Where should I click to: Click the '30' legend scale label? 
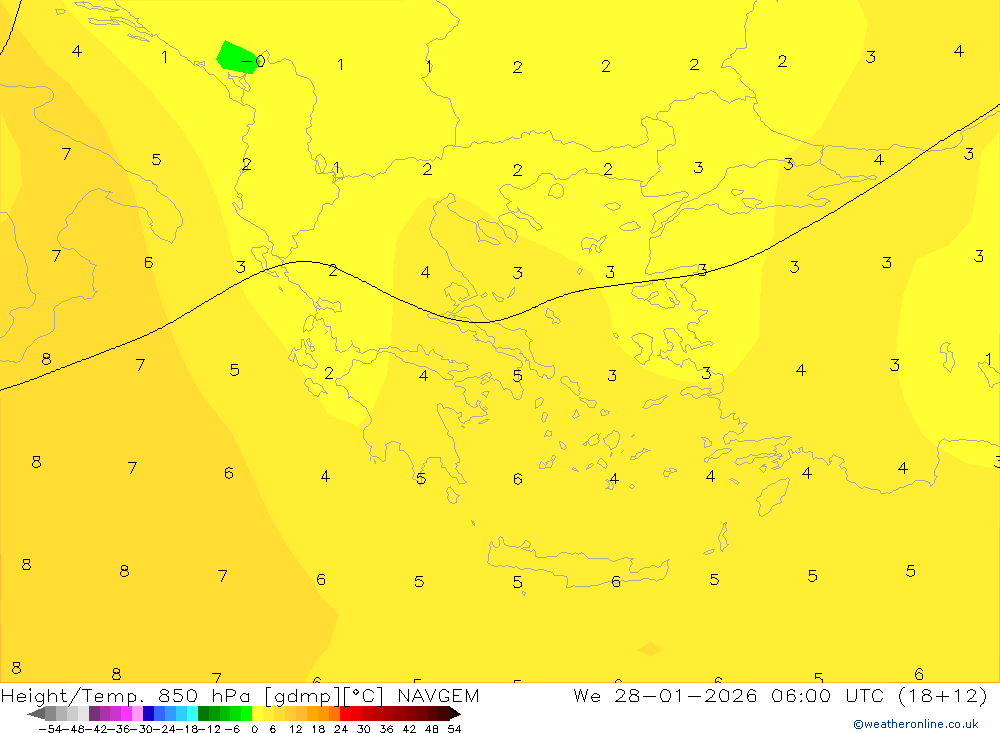tap(364, 729)
